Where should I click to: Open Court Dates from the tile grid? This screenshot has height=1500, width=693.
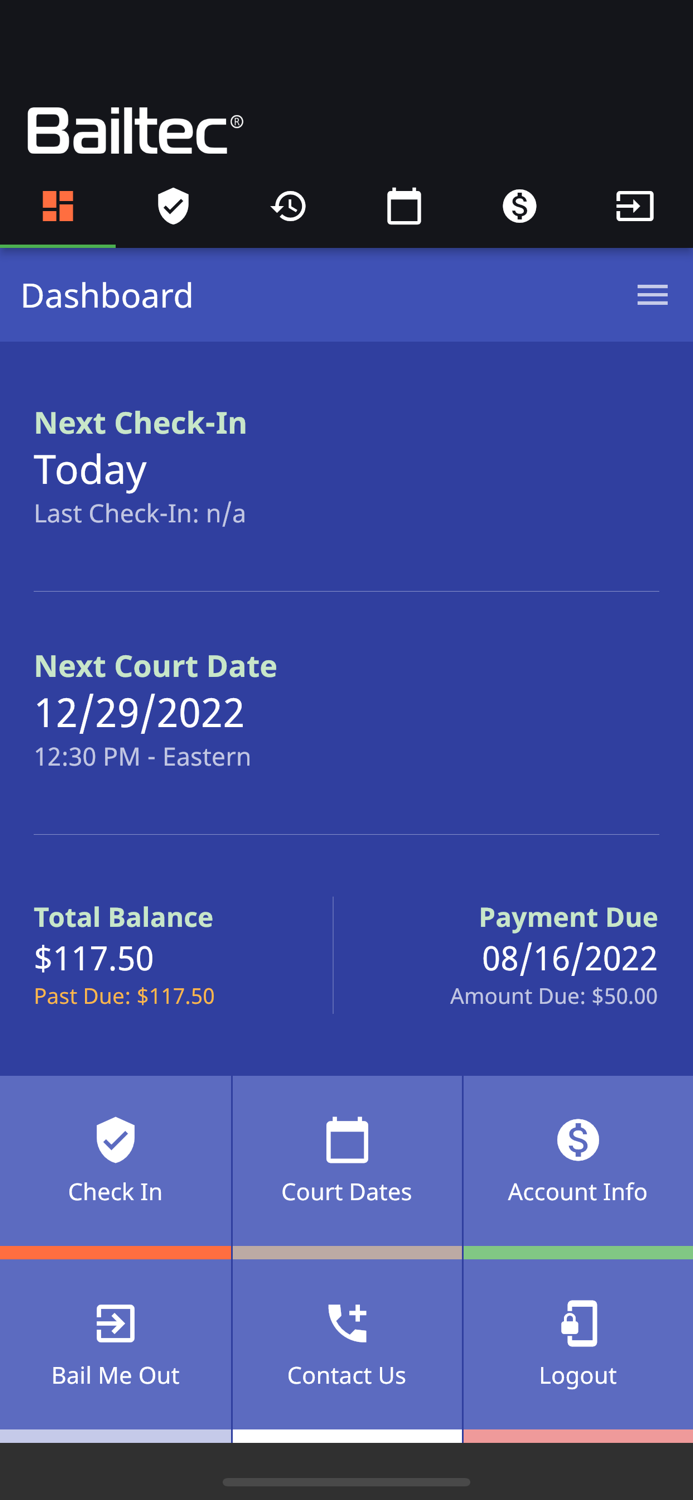347,1161
